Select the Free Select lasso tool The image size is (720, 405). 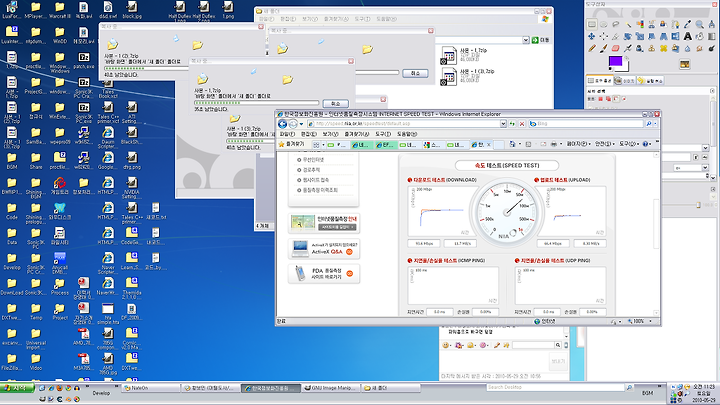pos(616,24)
